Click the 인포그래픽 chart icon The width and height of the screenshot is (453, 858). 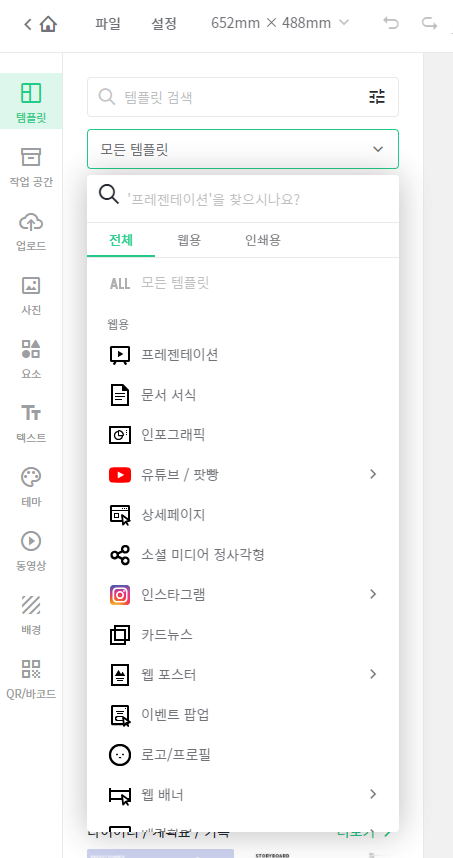click(120, 434)
